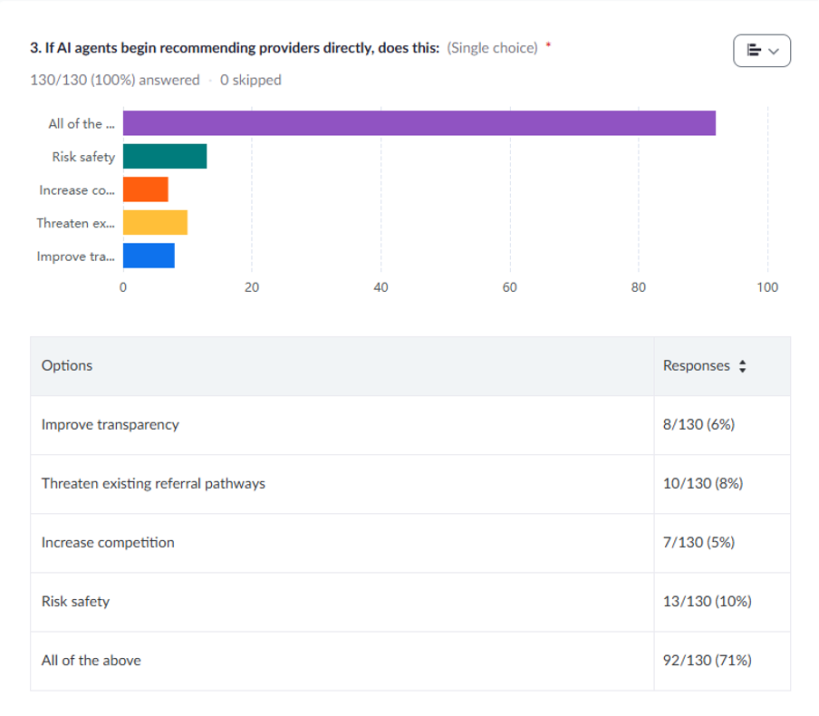The image size is (819, 716).
Task: Click the 13/130 (10%) response cell
Action: (x=707, y=602)
